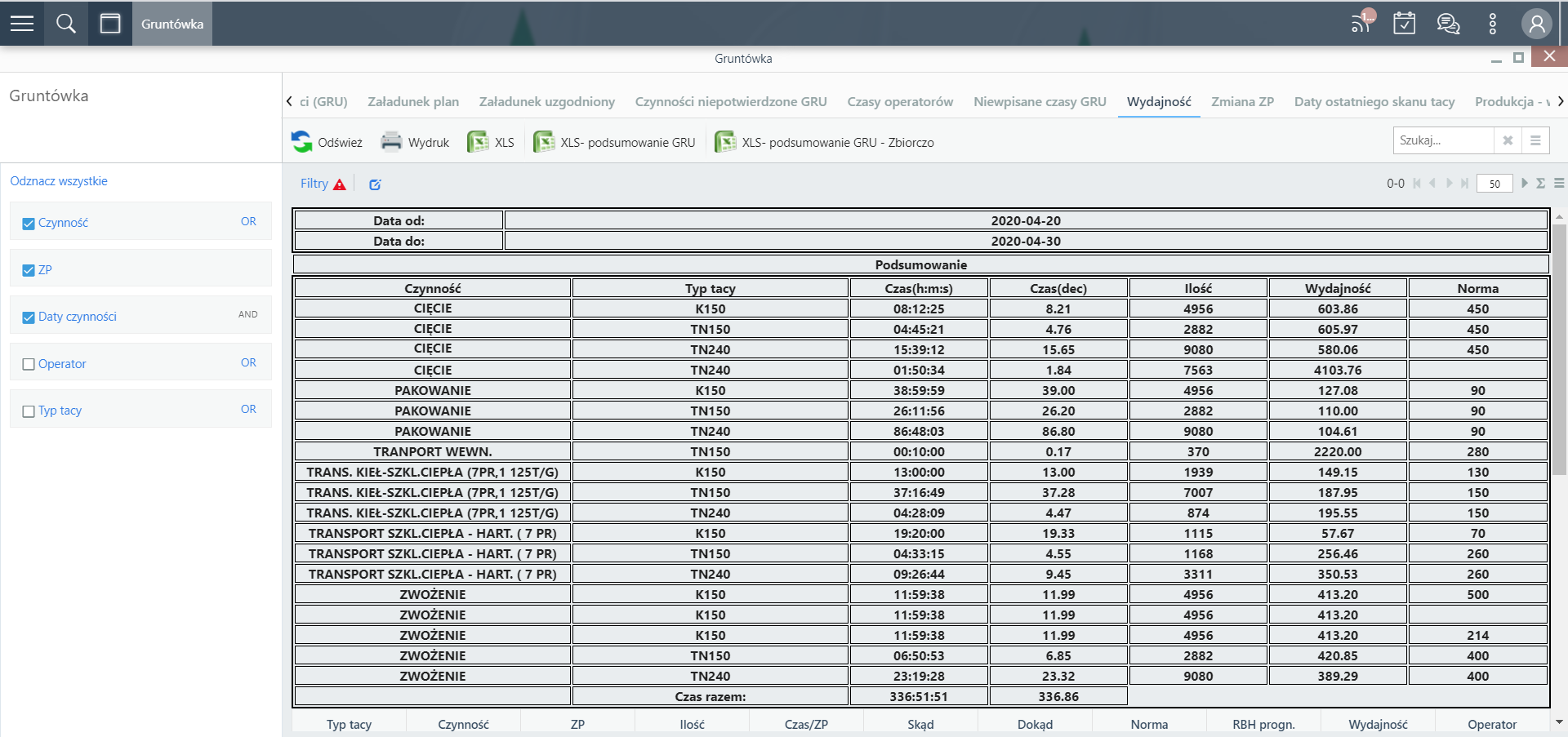Screen dimensions: 1568x737
Task: Refresh data with Odśwież
Action: pos(327,142)
